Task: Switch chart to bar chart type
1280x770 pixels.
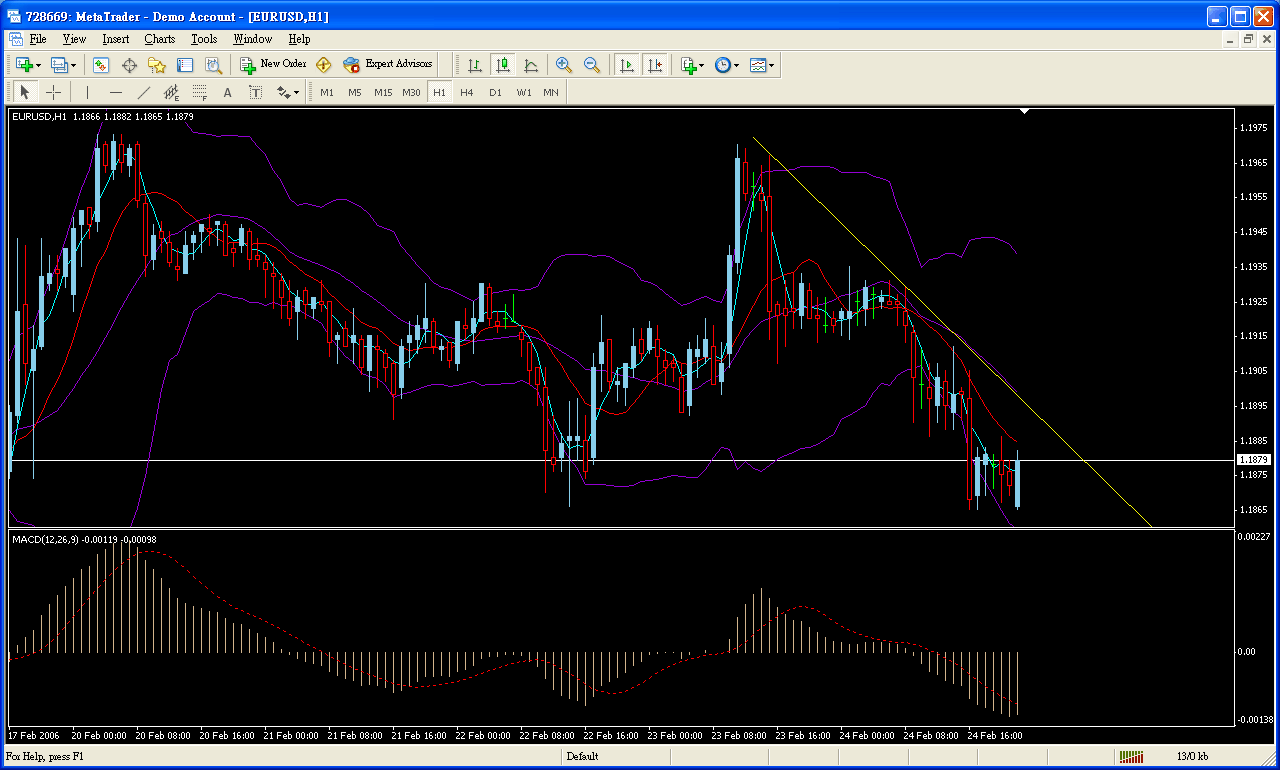Action: click(475, 64)
